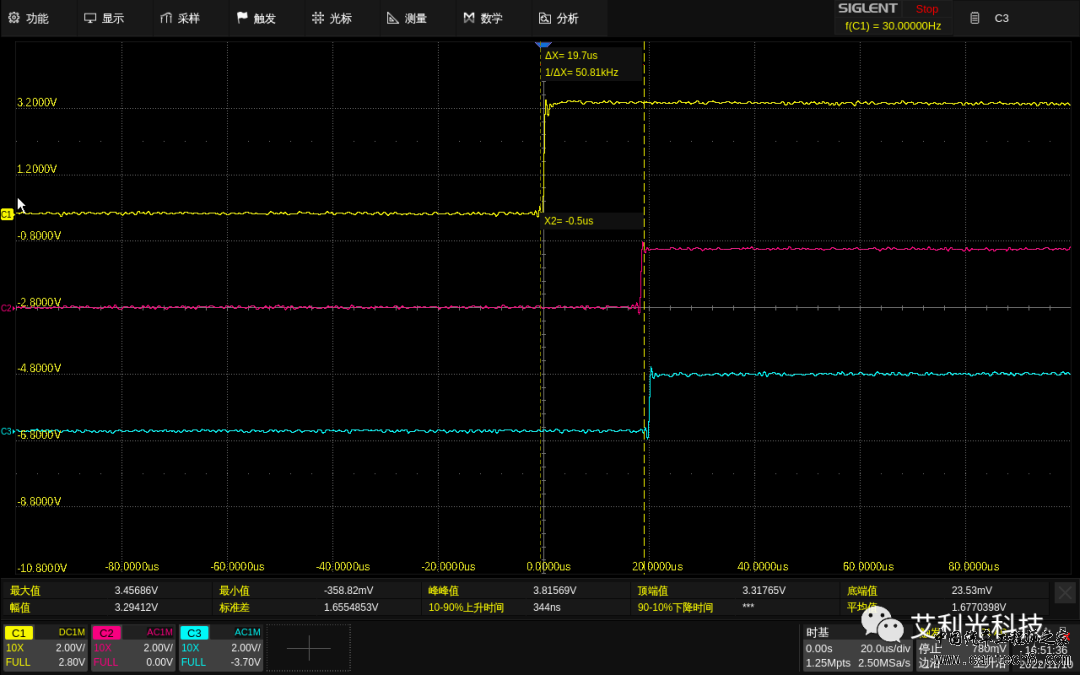This screenshot has width=1080, height=675.
Task: Open the 显示 (Display) menu
Action: 104,18
